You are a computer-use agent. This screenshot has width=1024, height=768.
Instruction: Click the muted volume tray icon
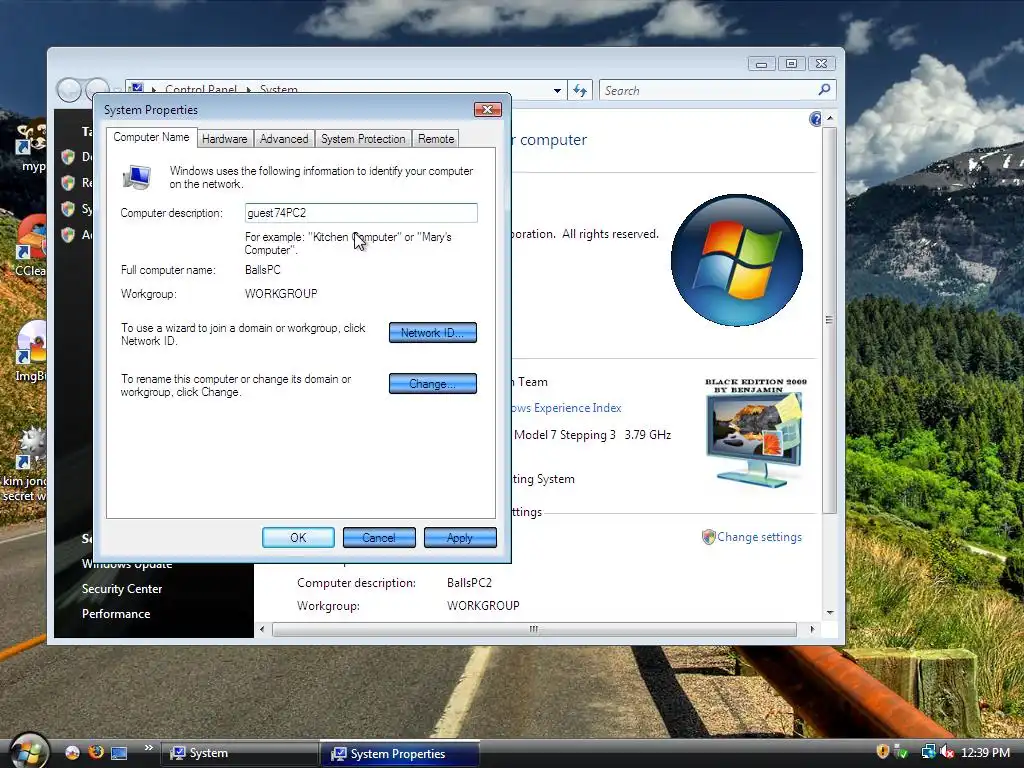pos(947,752)
